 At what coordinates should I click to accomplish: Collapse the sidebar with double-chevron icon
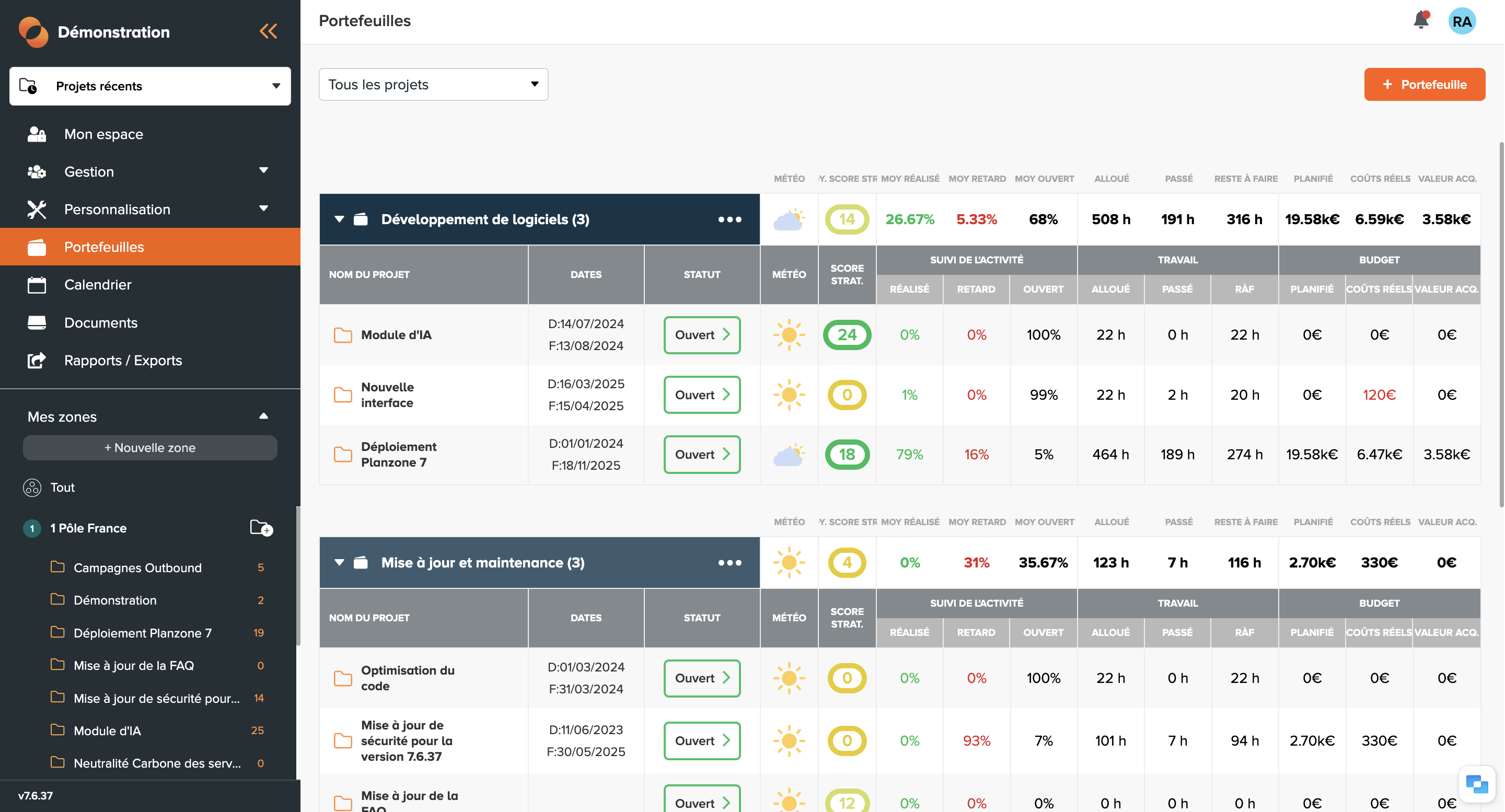pos(268,31)
